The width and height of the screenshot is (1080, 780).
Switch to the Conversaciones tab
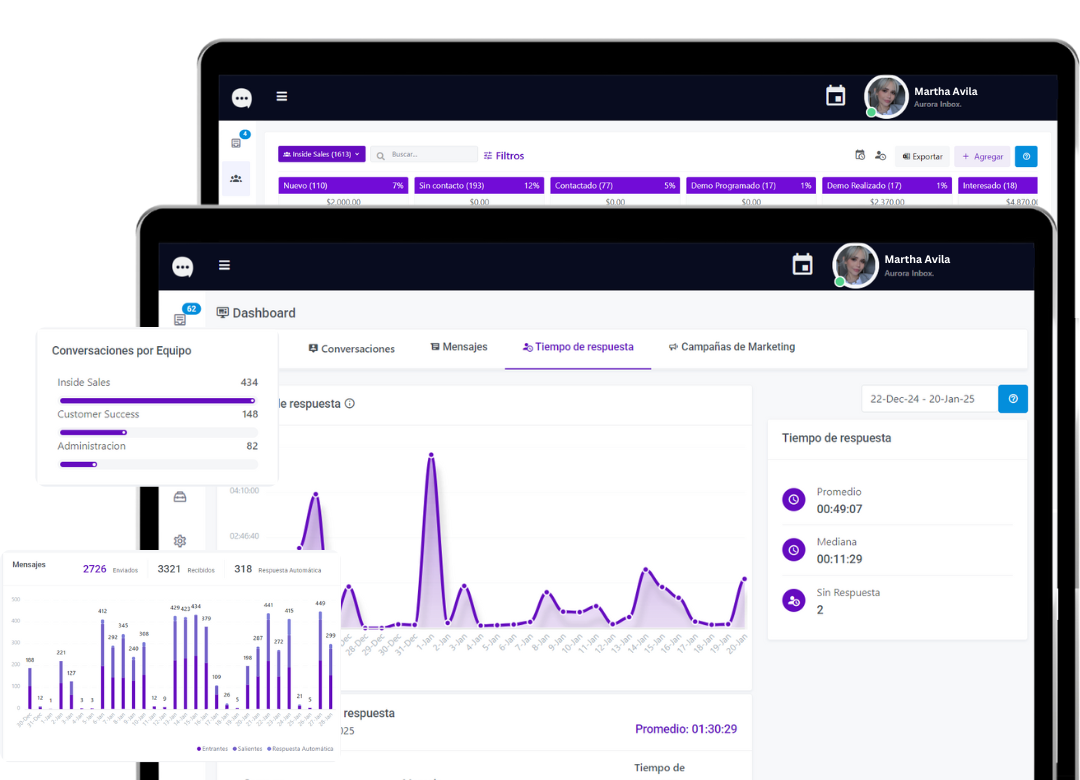pyautogui.click(x=351, y=349)
